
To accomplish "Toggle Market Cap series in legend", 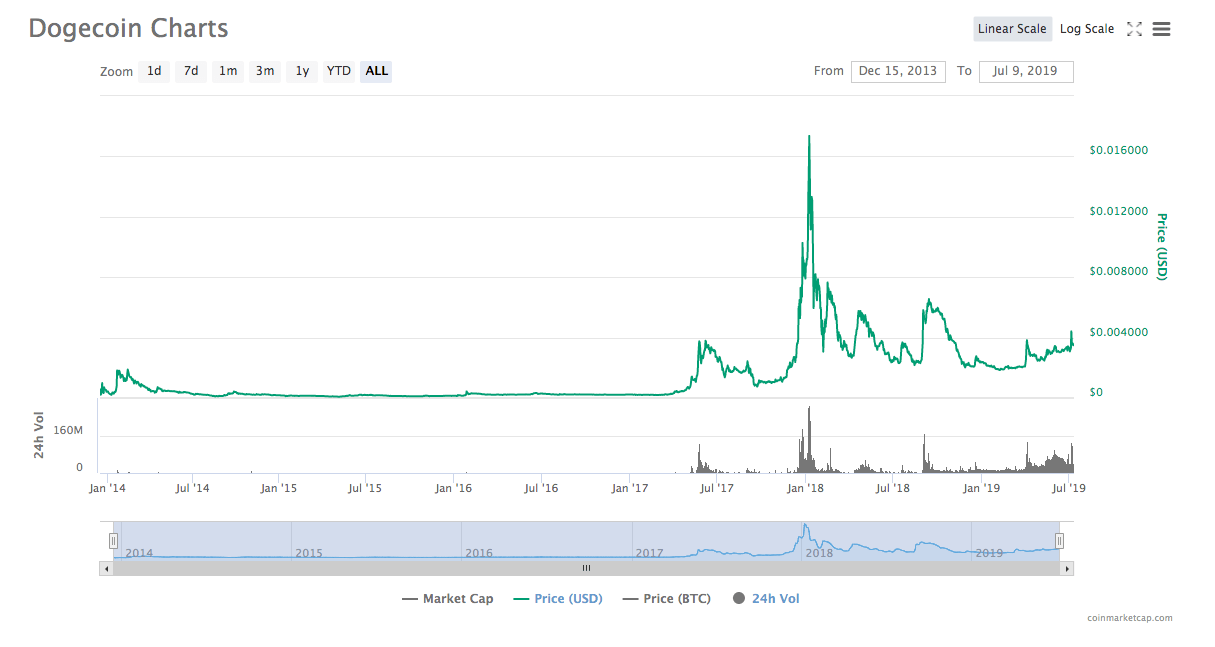I will point(447,599).
